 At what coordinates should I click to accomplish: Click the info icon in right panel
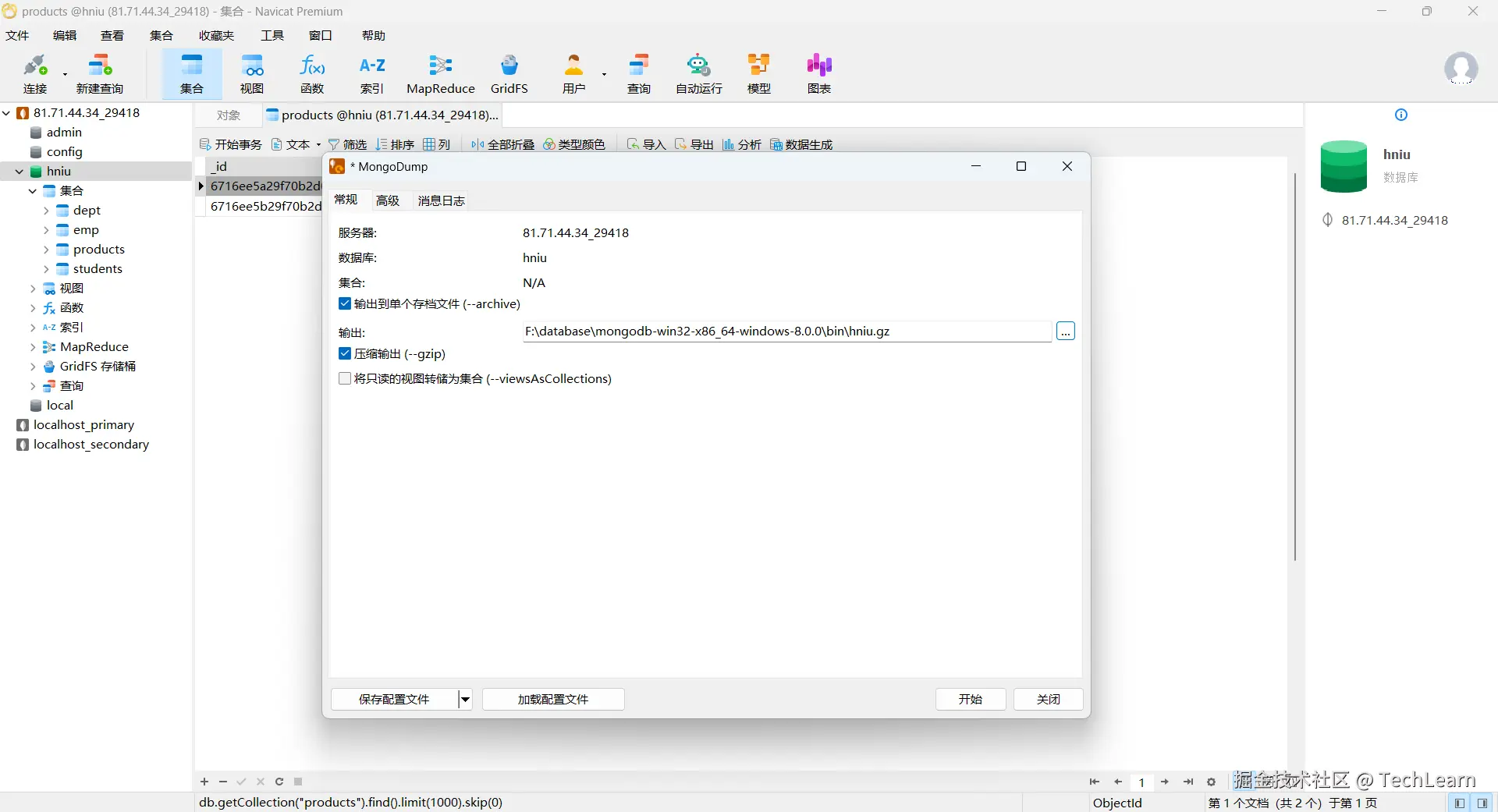coord(1401,115)
